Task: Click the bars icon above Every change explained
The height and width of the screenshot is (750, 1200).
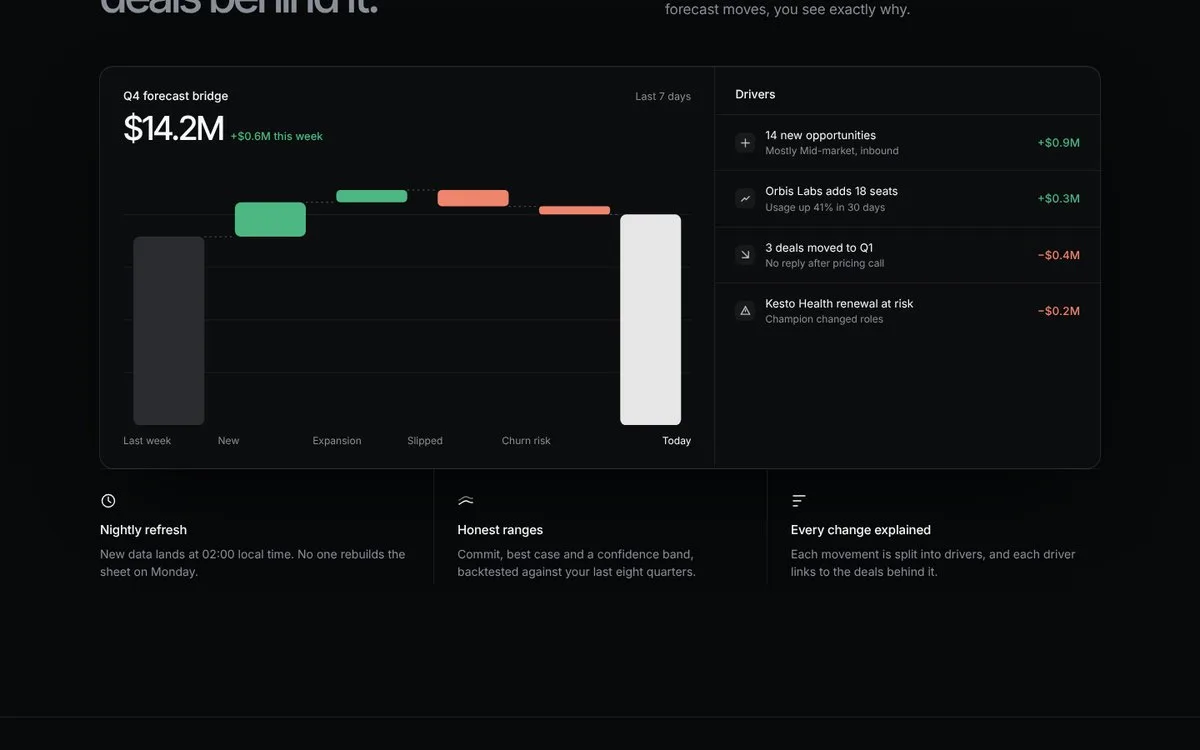Action: 799,501
